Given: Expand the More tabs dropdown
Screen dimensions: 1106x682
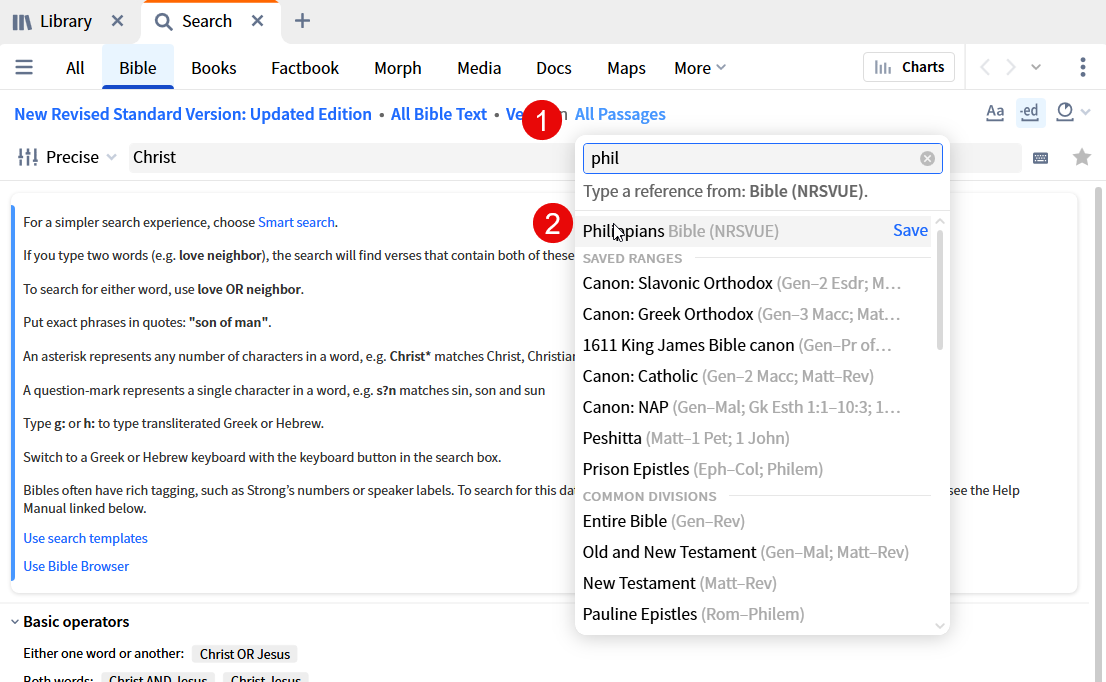Looking at the screenshot, I should pos(700,68).
